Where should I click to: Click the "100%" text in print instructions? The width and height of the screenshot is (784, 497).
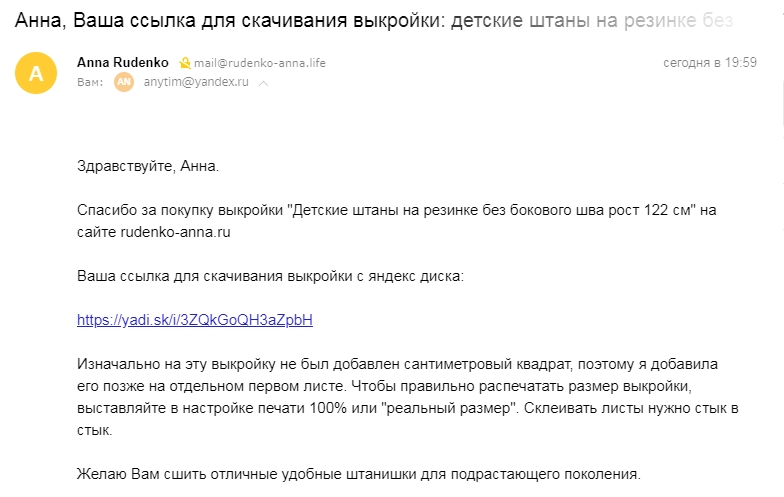[x=328, y=408]
